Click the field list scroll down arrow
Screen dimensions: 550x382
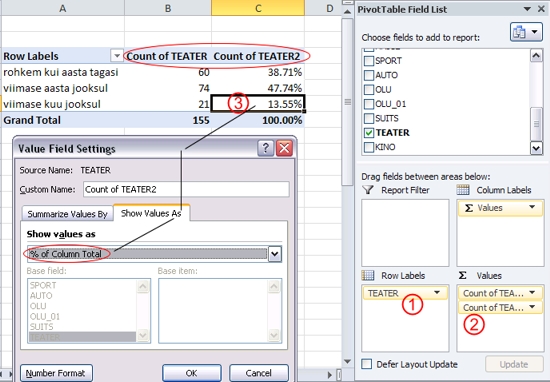click(x=536, y=148)
